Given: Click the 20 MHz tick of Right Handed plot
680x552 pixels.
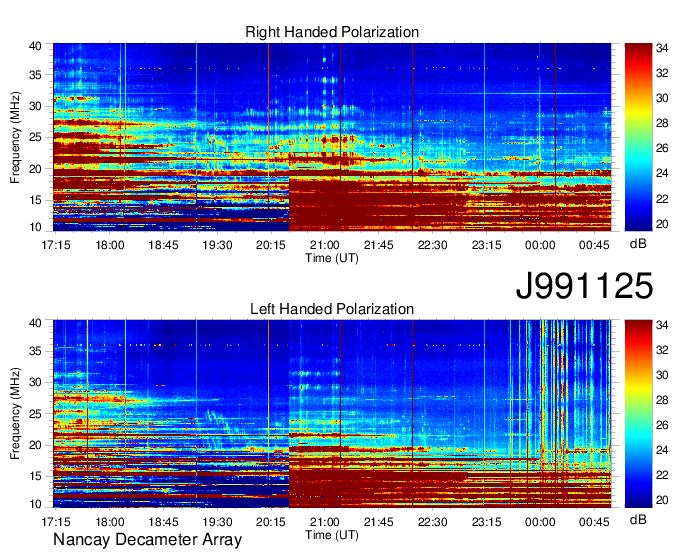Looking at the screenshot, I should click(36, 169).
